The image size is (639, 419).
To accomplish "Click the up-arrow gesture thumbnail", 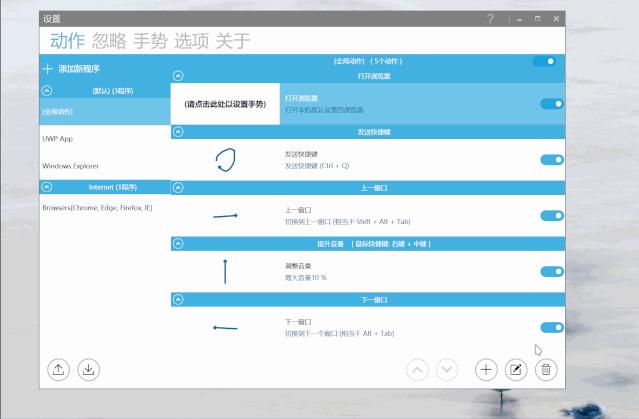I will click(225, 271).
